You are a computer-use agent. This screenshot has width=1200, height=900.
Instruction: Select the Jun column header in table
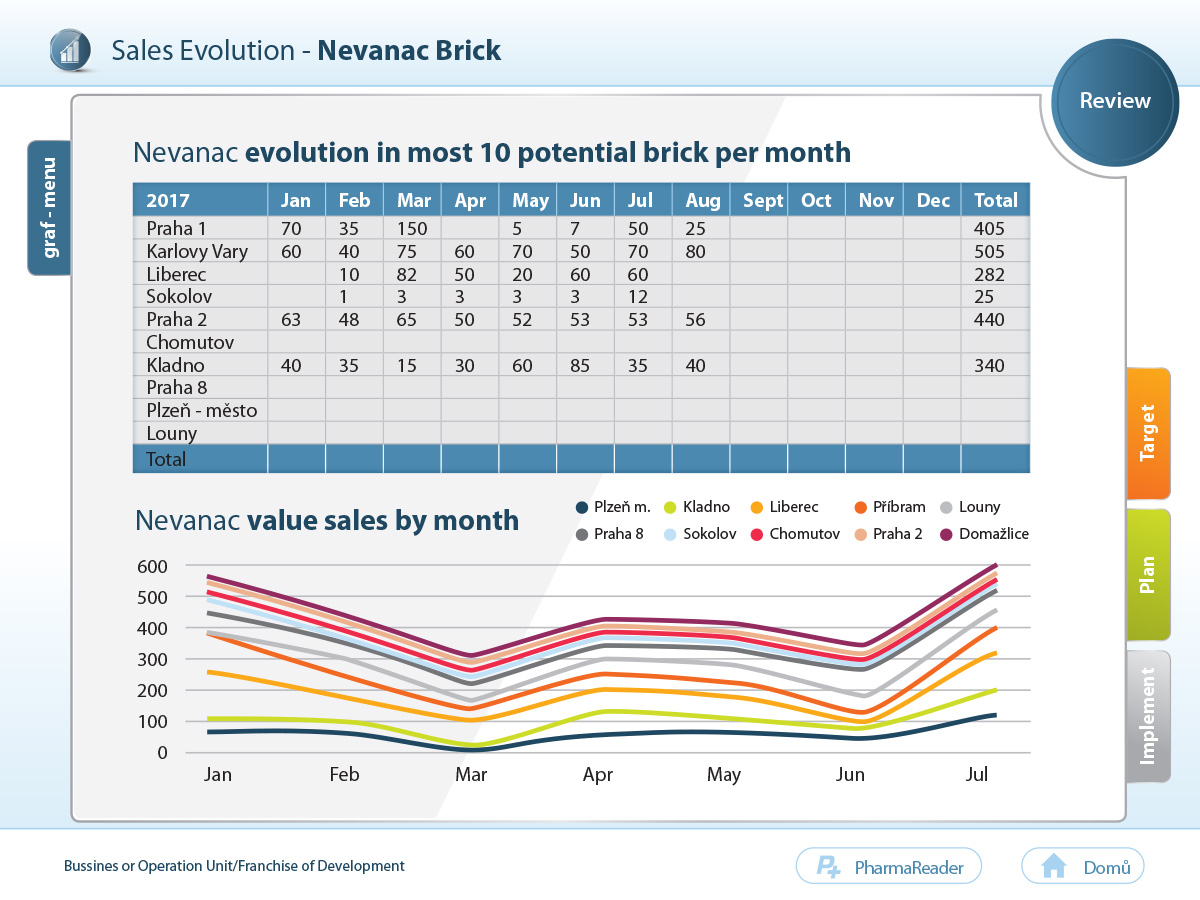586,199
